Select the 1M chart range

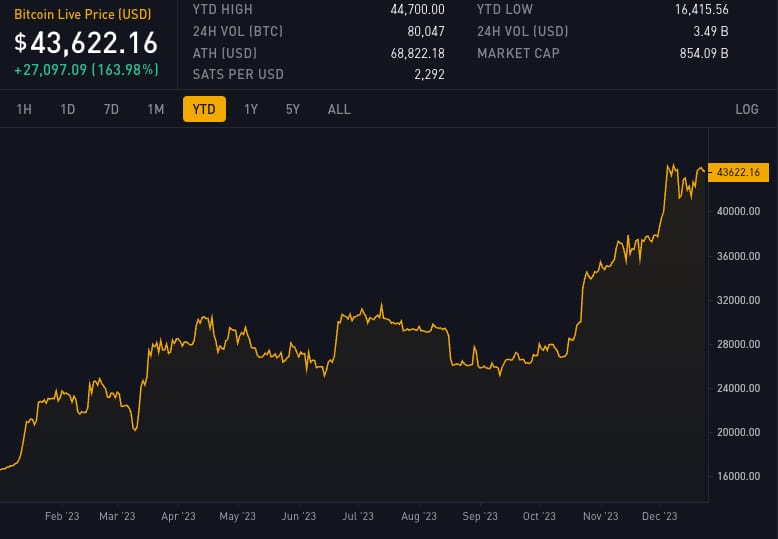[156, 109]
